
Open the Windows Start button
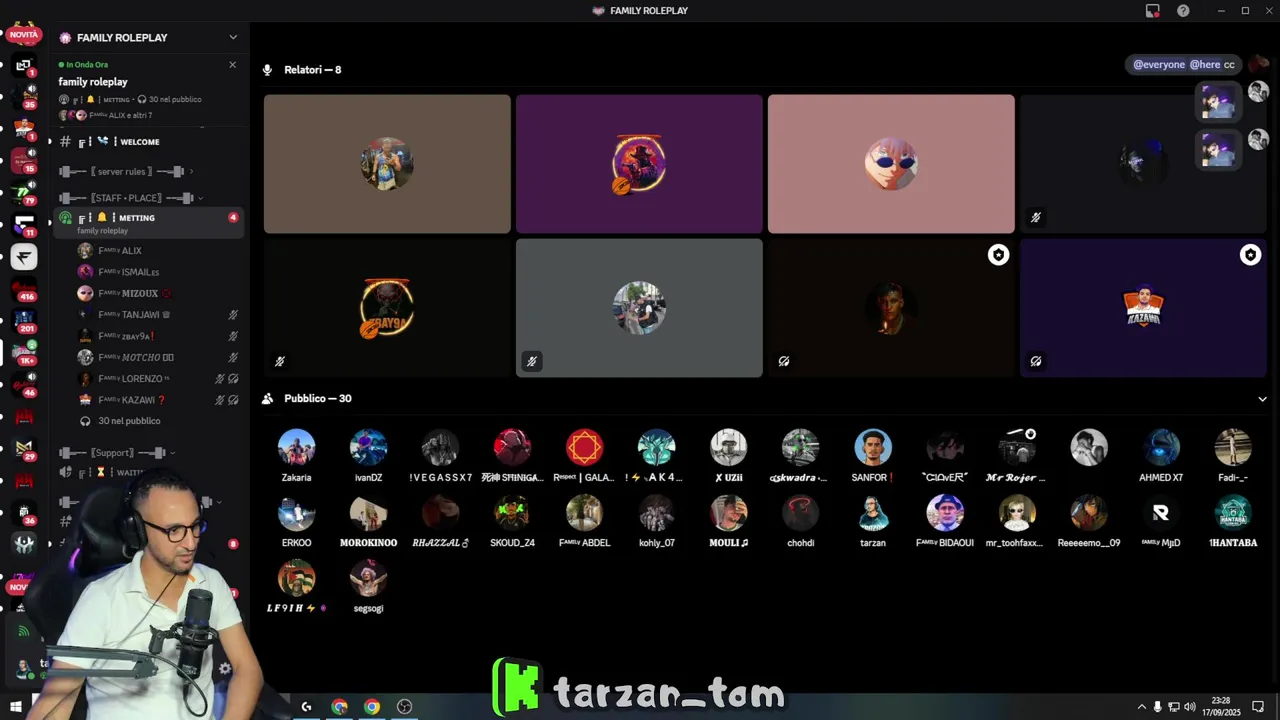coord(15,706)
